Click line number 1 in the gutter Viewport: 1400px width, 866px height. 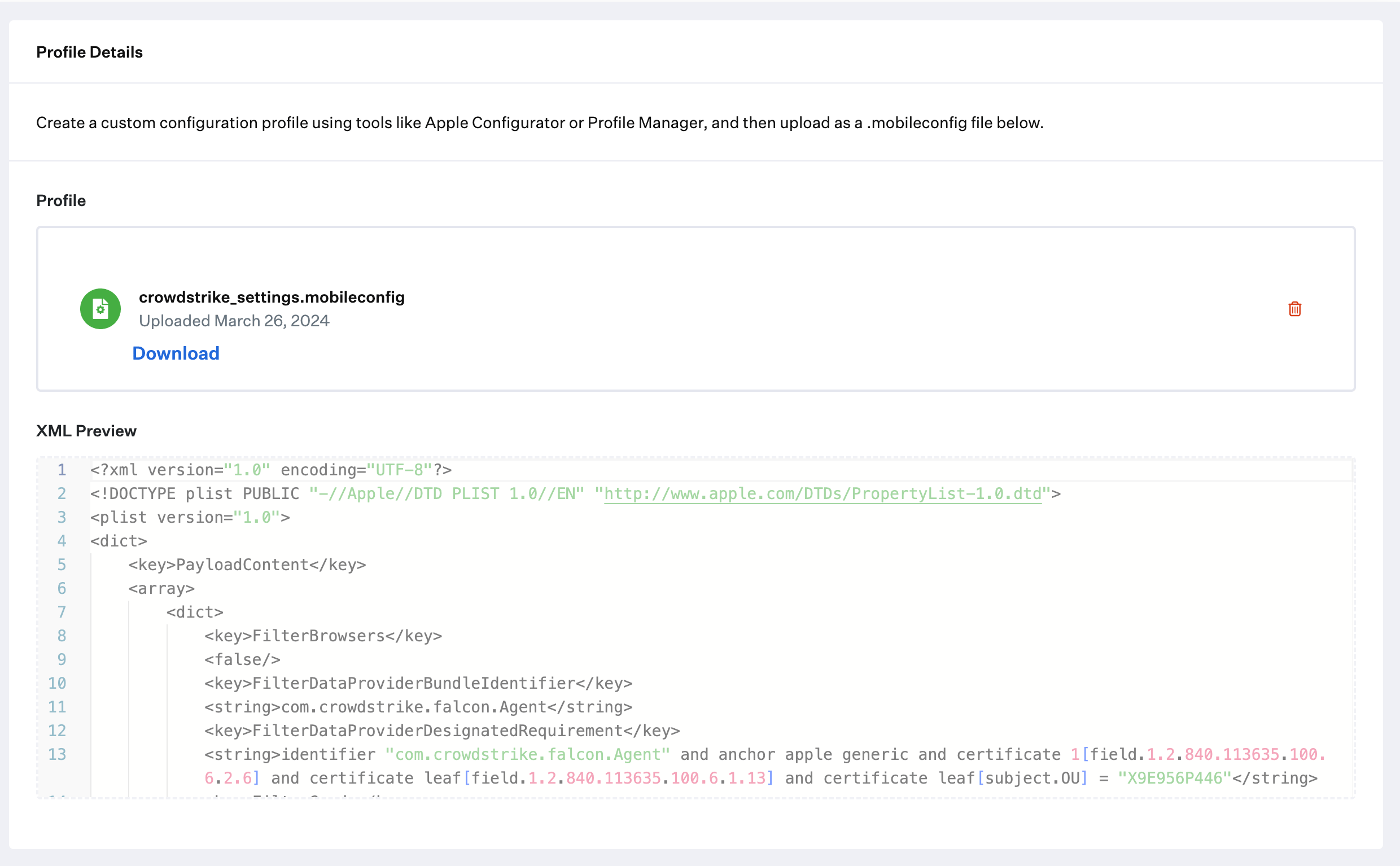62,470
